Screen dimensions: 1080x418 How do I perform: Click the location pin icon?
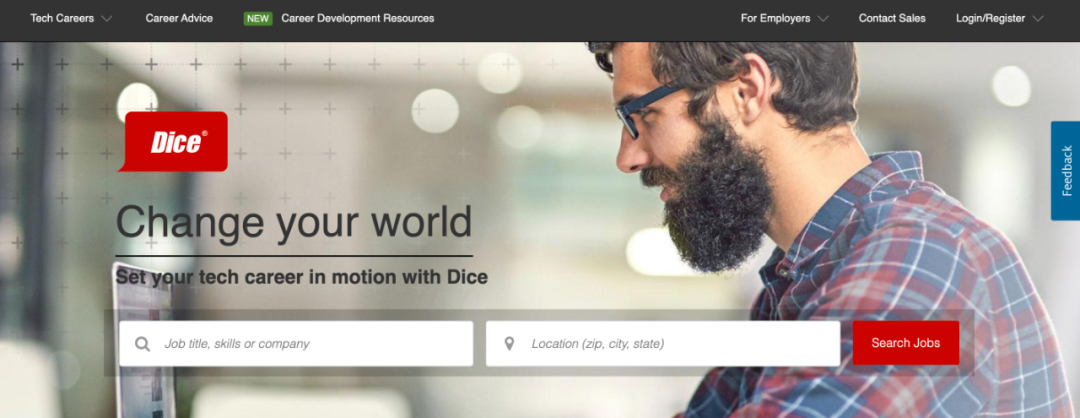[509, 344]
